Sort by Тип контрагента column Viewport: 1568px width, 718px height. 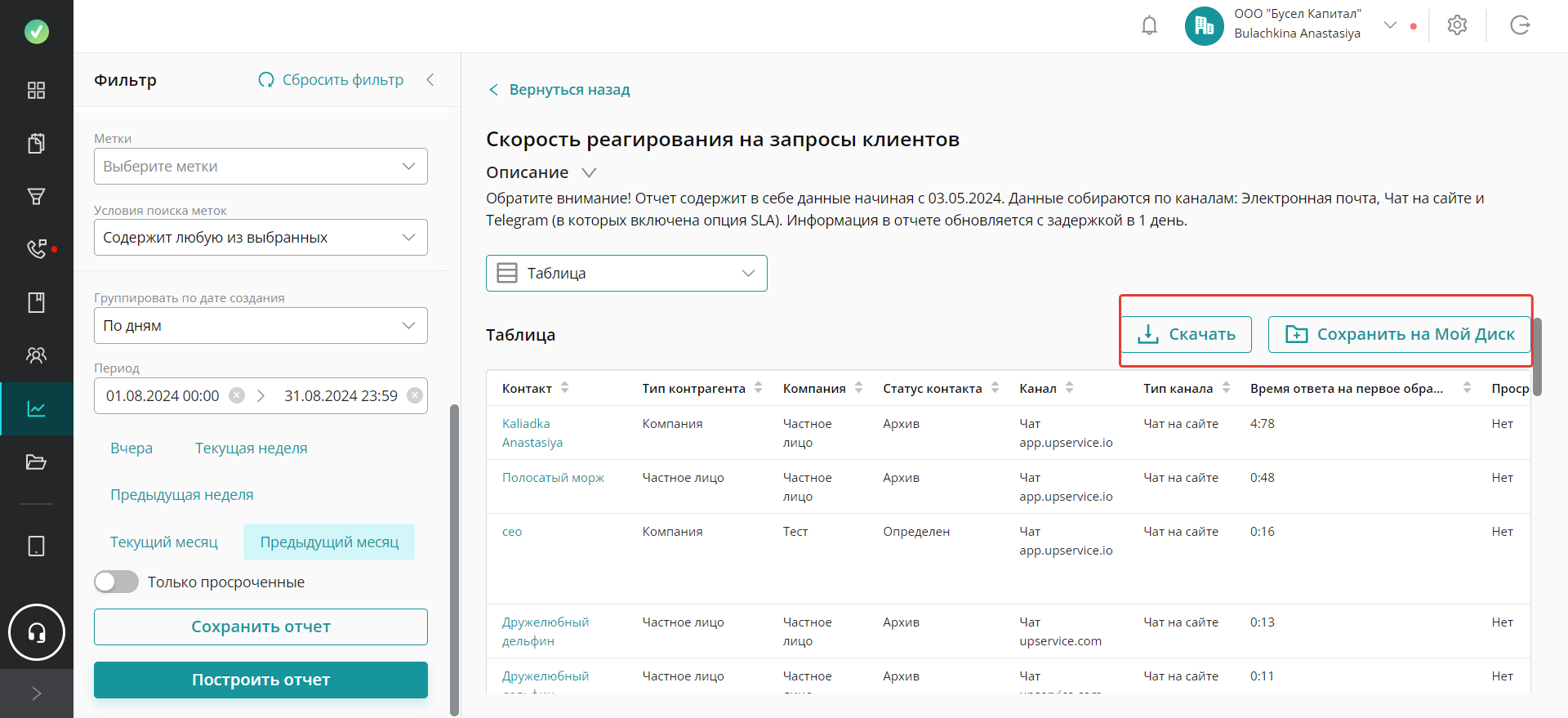(x=758, y=388)
